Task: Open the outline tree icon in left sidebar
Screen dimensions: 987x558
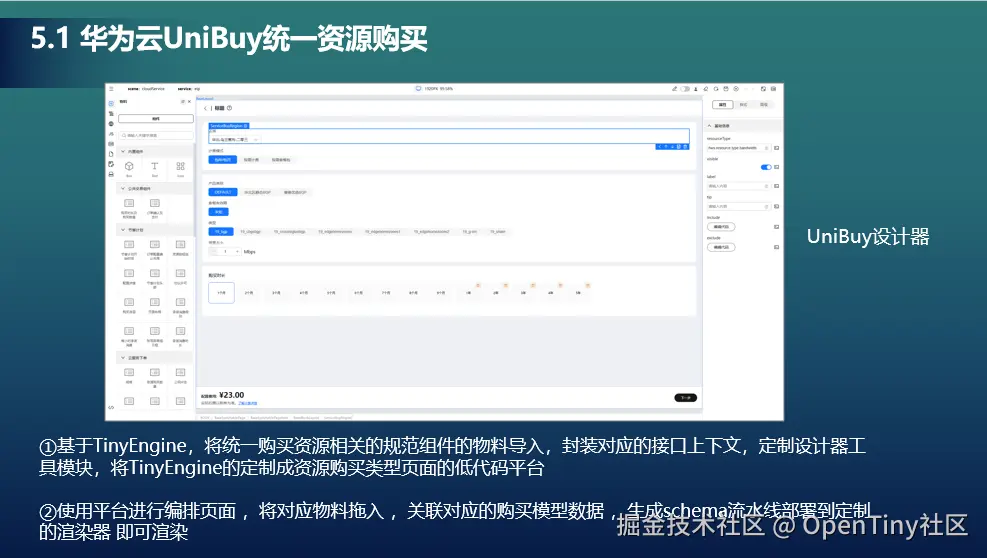Action: click(111, 113)
